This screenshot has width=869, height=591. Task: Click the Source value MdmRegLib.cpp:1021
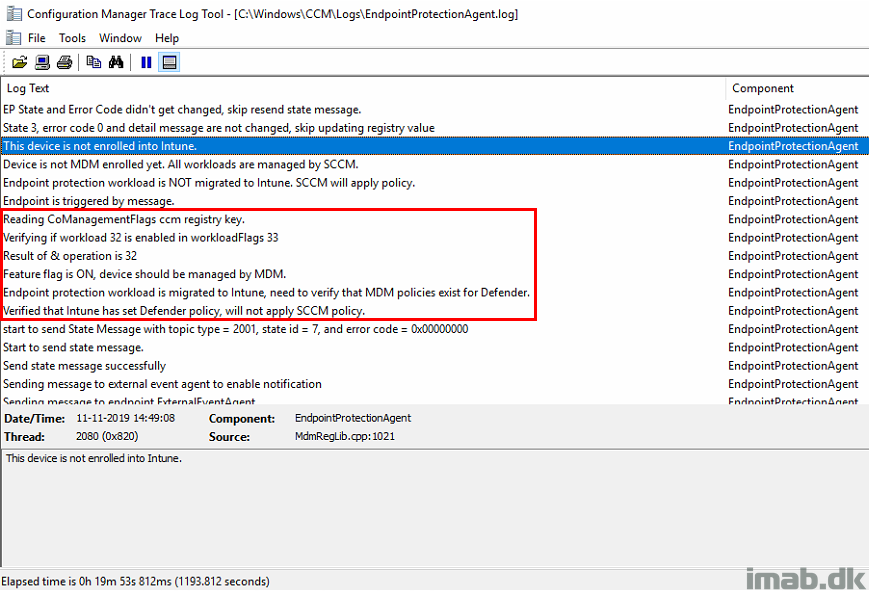pyautogui.click(x=345, y=436)
